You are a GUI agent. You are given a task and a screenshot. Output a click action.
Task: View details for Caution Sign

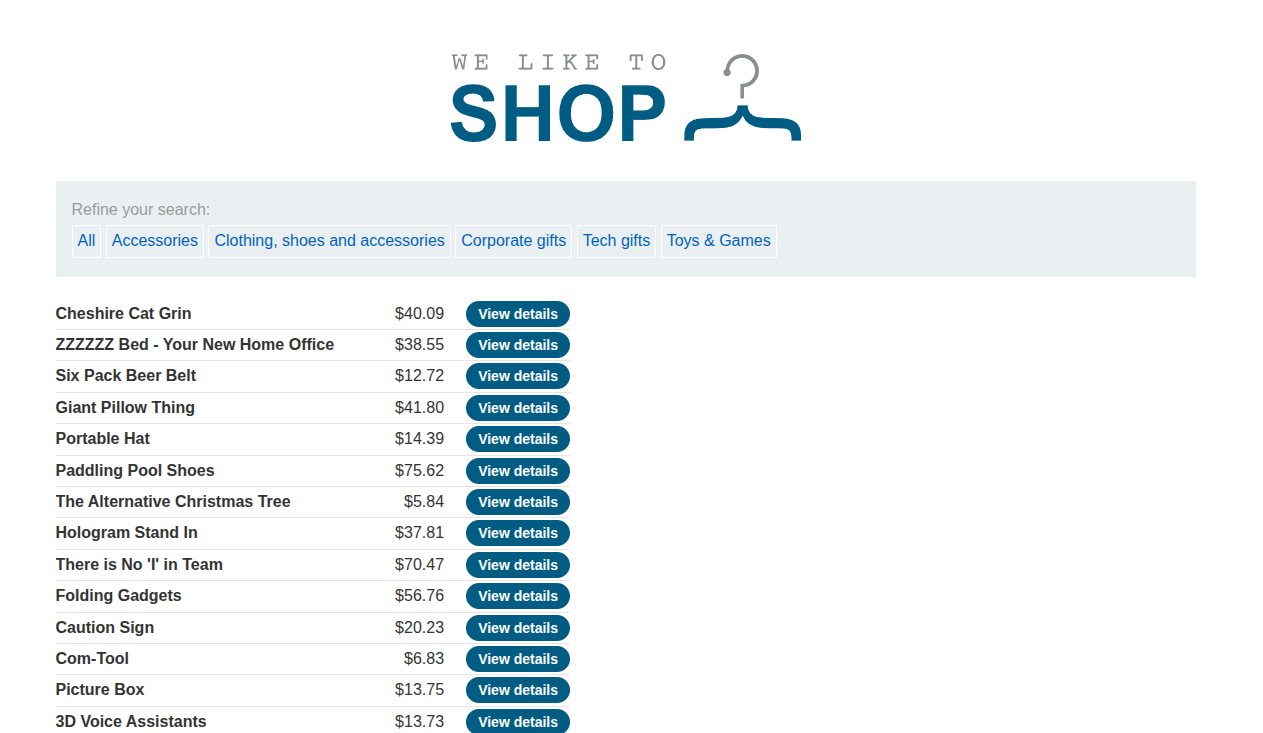tap(518, 628)
